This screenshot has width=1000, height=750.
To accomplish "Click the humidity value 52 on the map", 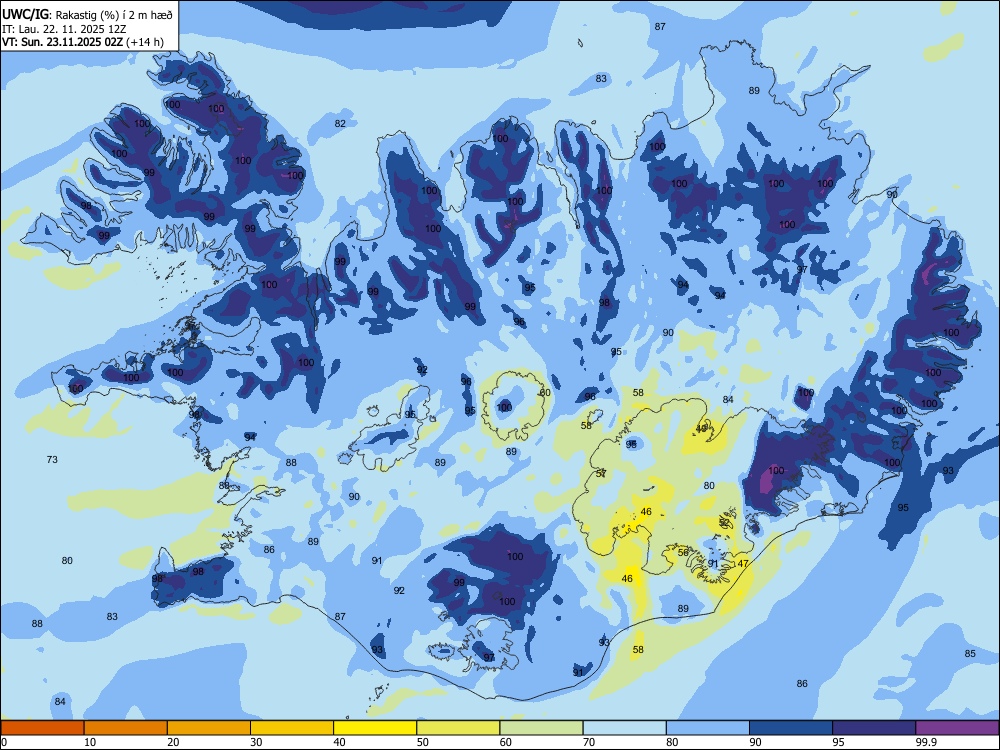I will (x=724, y=522).
